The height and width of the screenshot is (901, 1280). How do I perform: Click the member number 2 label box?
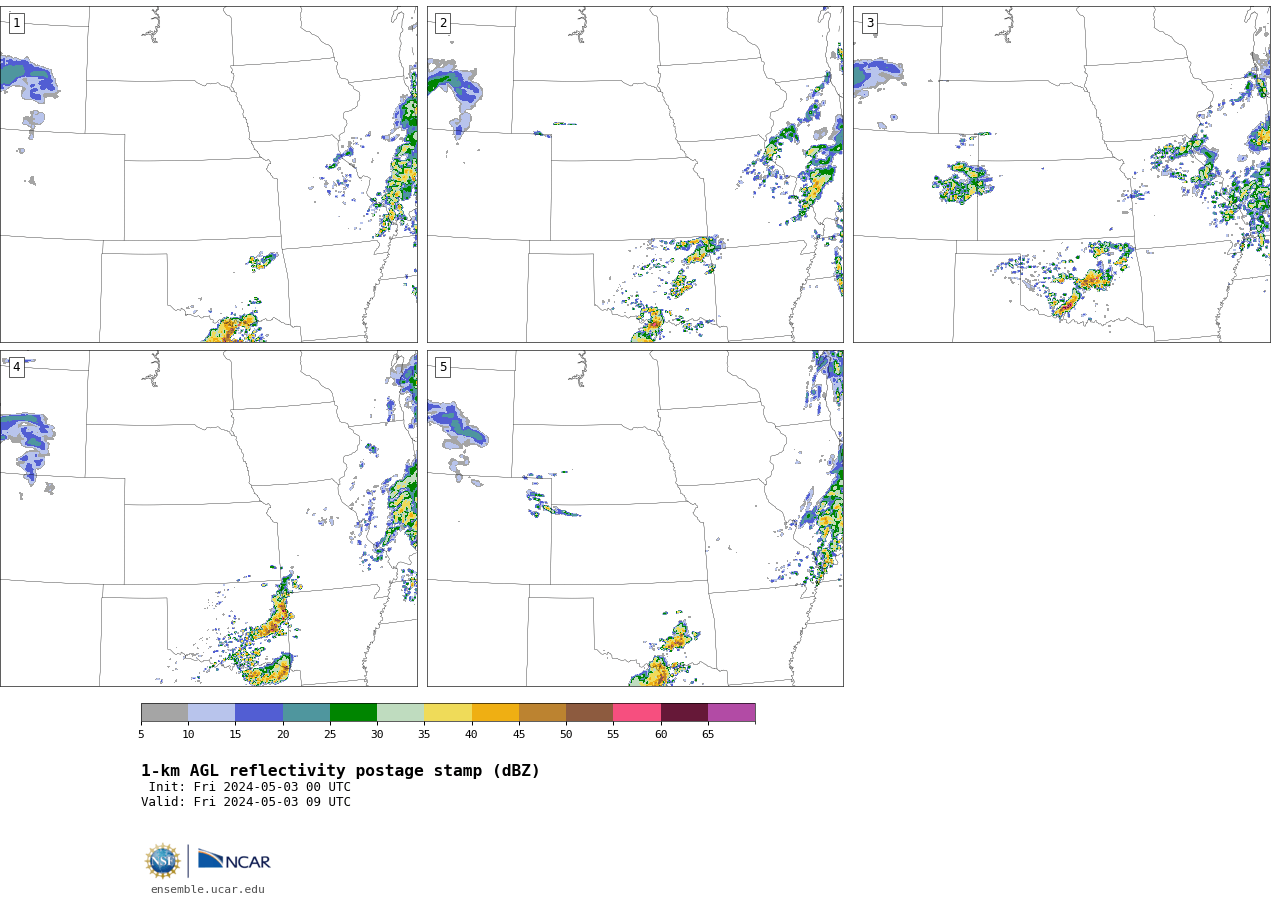click(x=443, y=23)
